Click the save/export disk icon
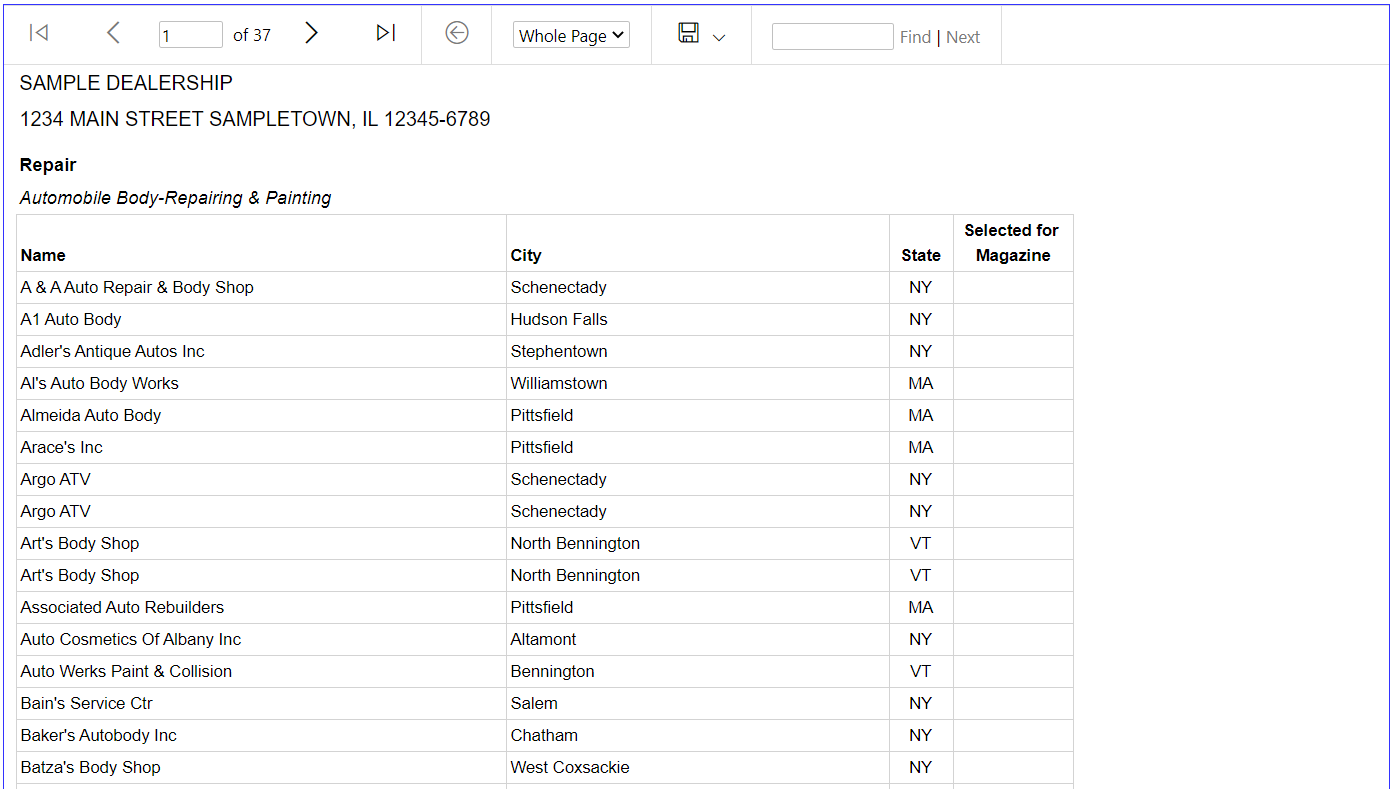 click(688, 34)
